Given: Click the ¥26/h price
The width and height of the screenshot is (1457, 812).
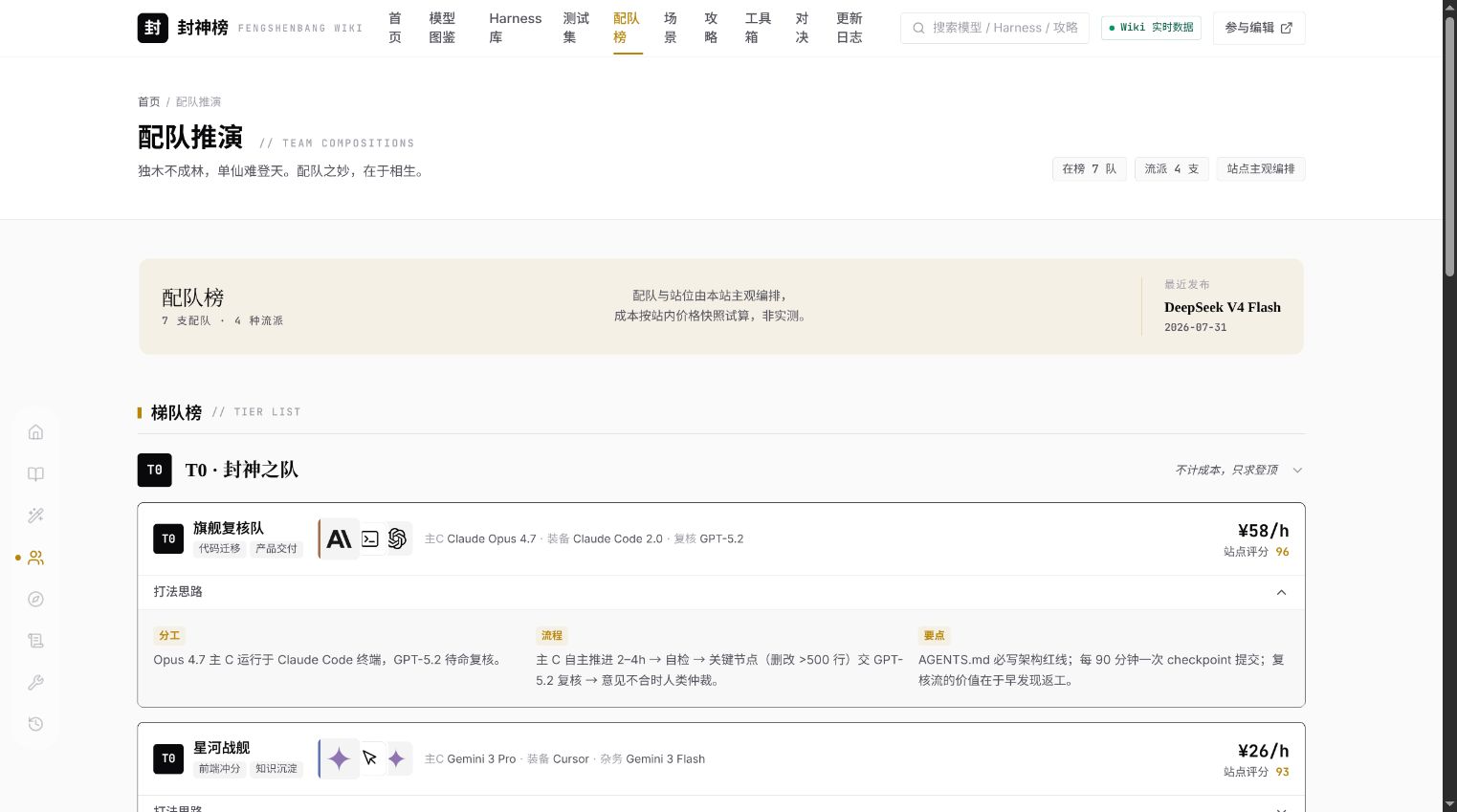Looking at the screenshot, I should [1263, 751].
